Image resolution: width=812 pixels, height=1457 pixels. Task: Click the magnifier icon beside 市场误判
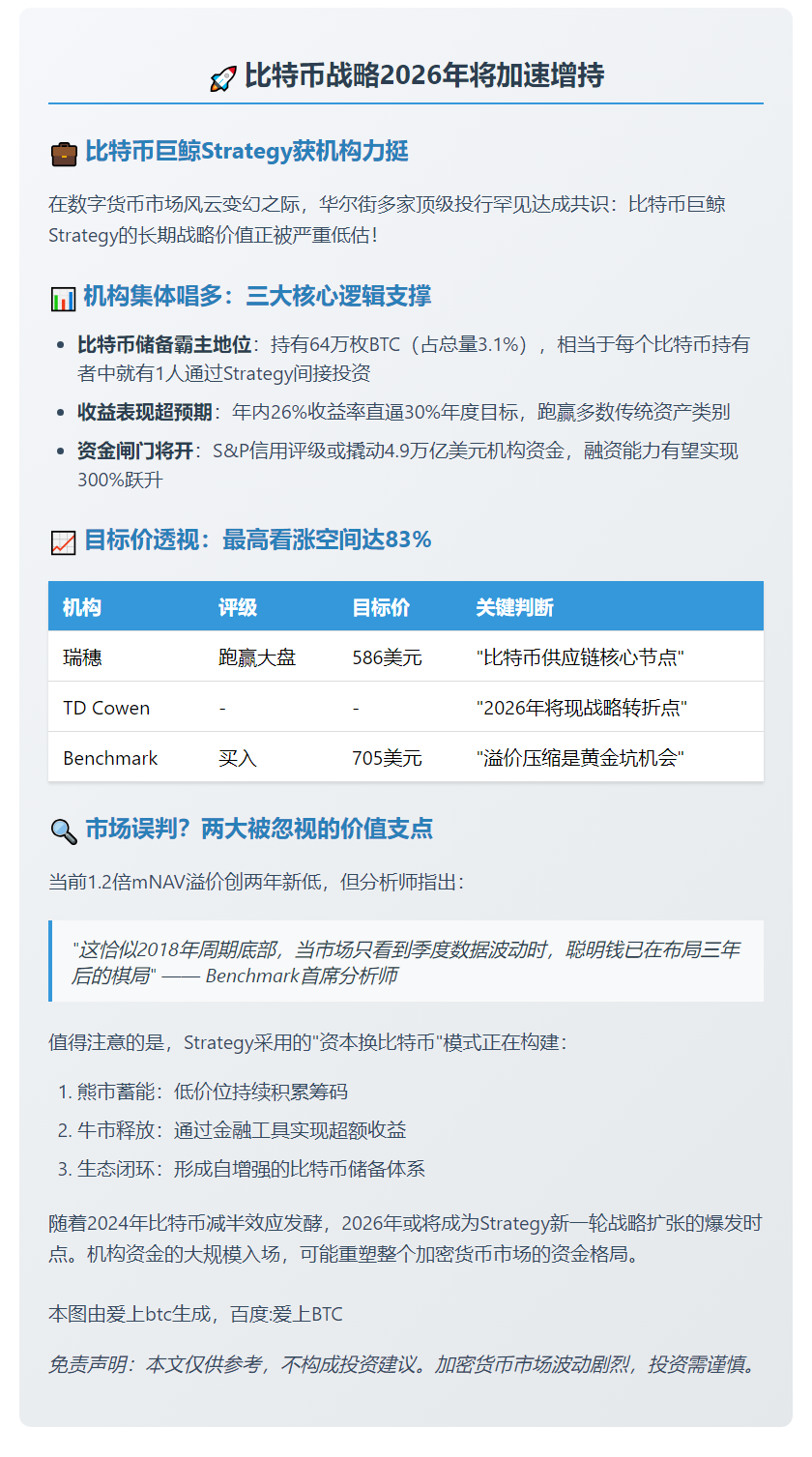coord(64,830)
